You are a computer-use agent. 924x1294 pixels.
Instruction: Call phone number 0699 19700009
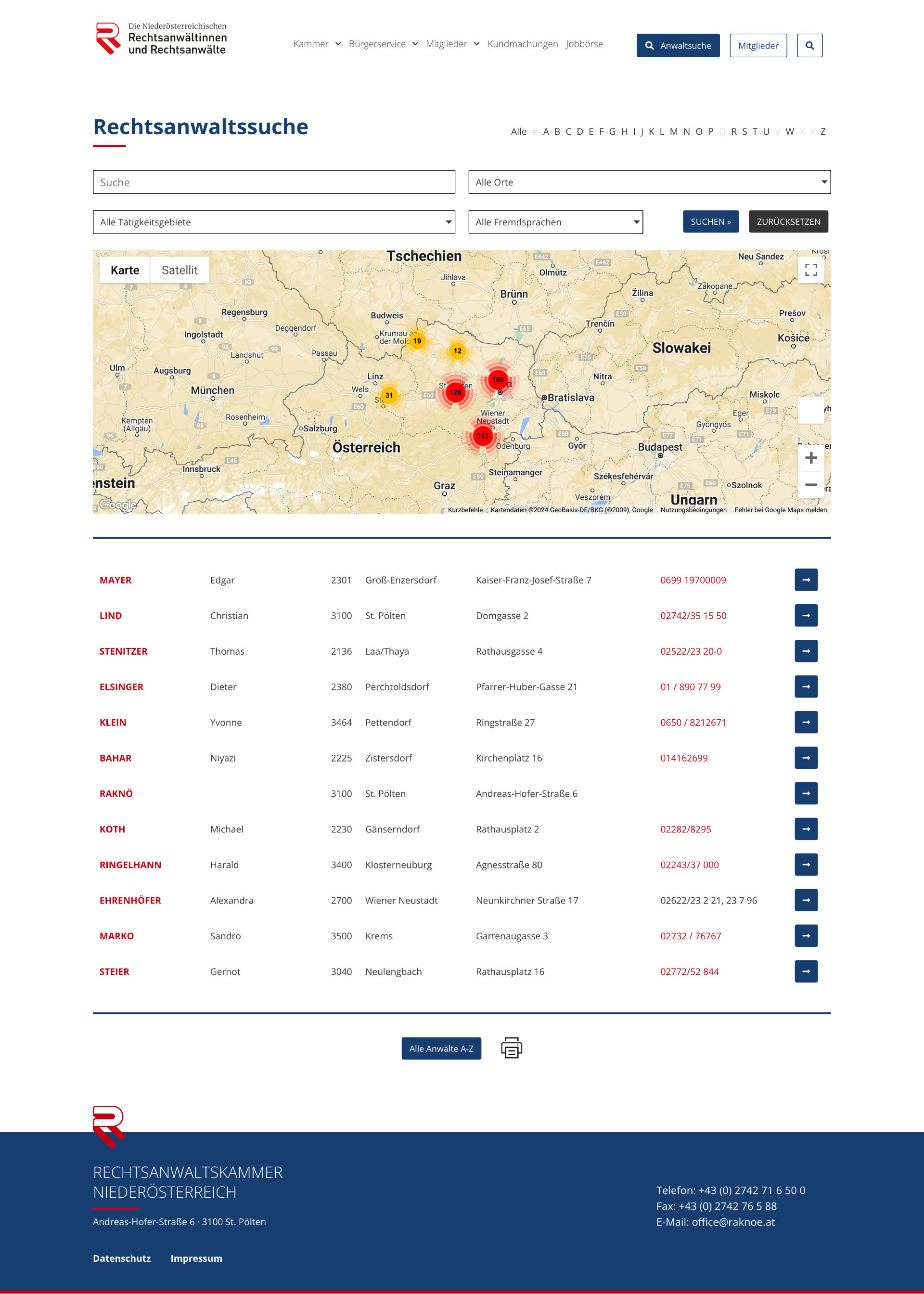(x=693, y=580)
